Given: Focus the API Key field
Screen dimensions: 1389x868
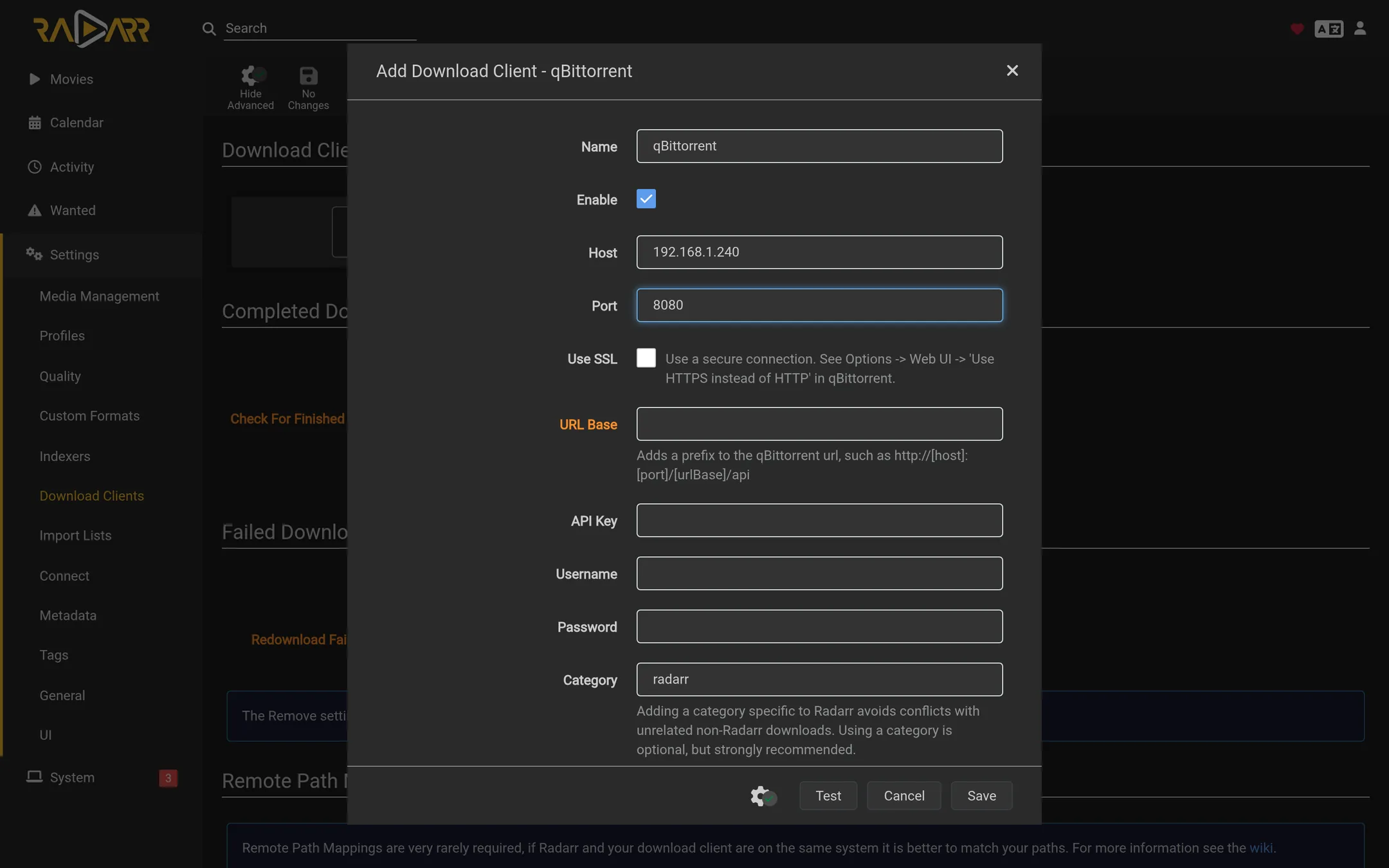Looking at the screenshot, I should (x=819, y=520).
